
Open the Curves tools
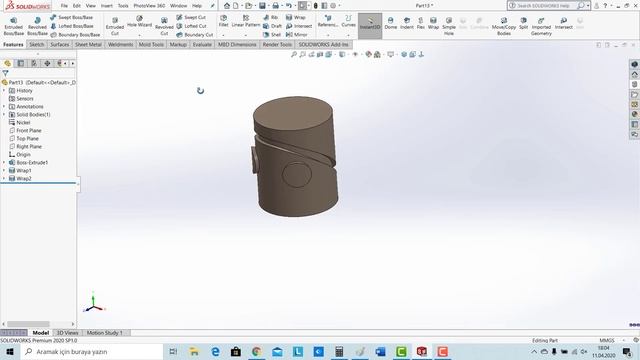coord(348,21)
